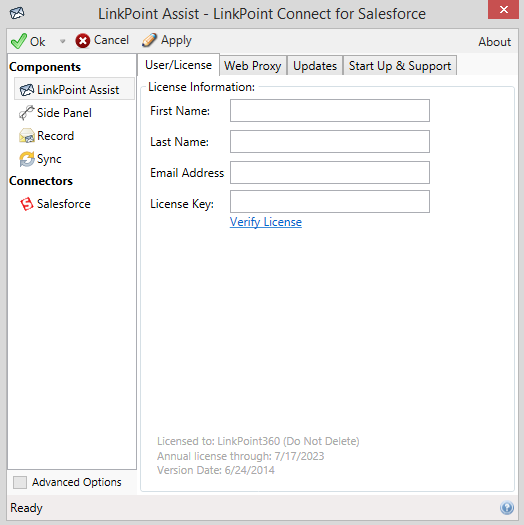Click the Sync arrows icon
This screenshot has height=525, width=524.
tap(26, 159)
